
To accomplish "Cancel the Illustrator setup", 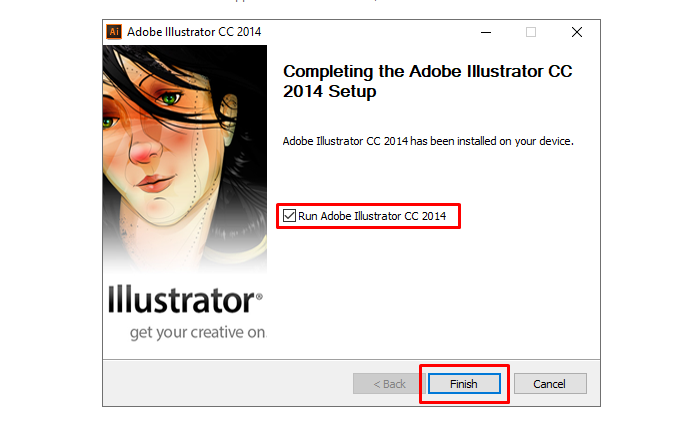I will (x=549, y=384).
